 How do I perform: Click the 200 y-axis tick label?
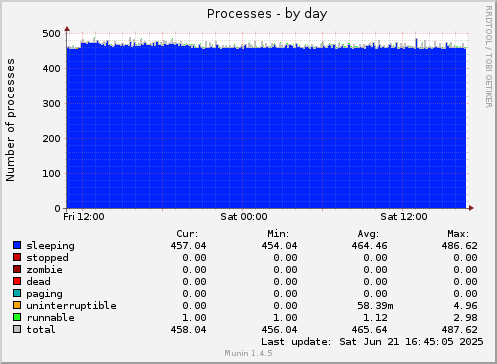coord(51,139)
